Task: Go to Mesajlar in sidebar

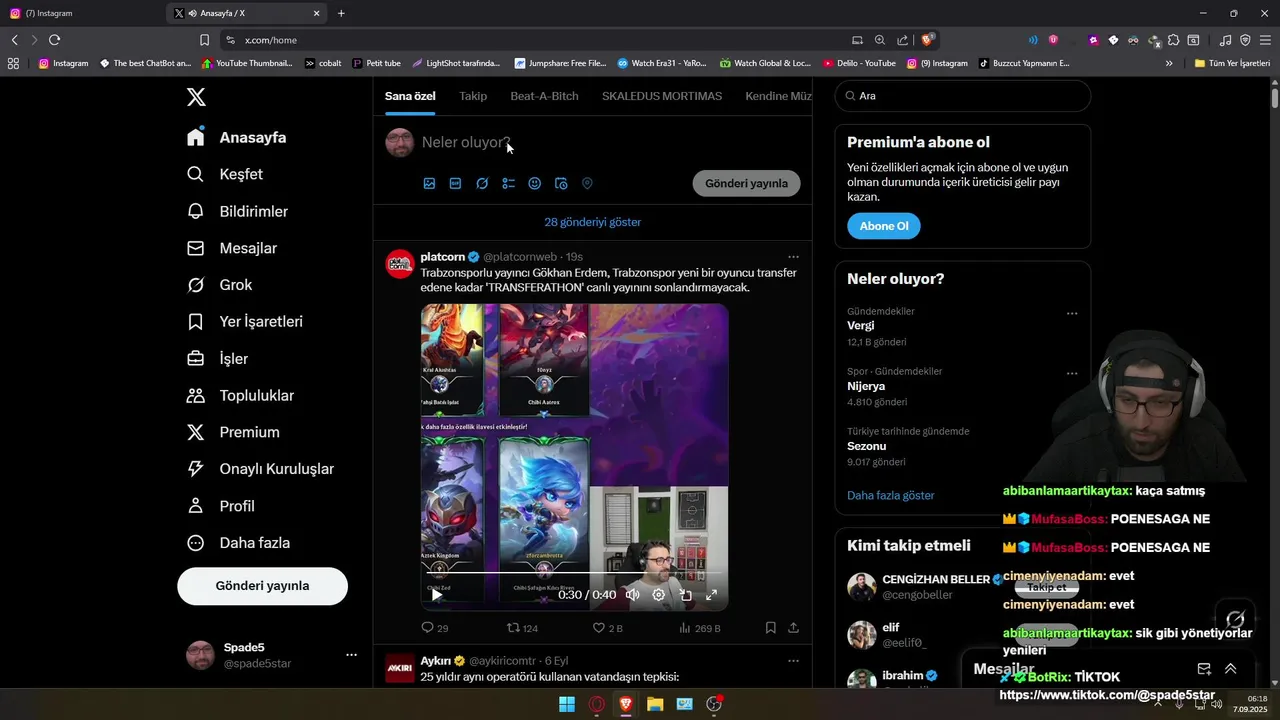Action: (232, 248)
